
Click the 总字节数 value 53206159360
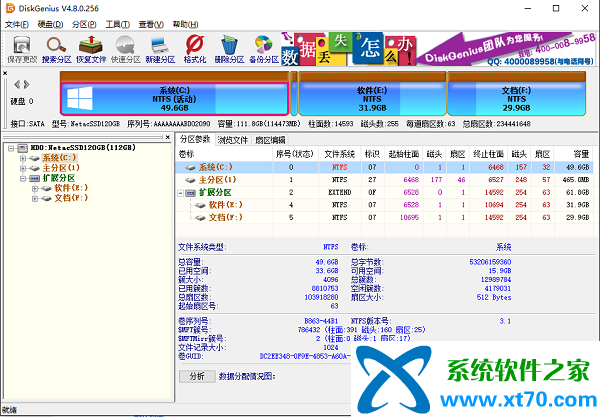point(490,262)
